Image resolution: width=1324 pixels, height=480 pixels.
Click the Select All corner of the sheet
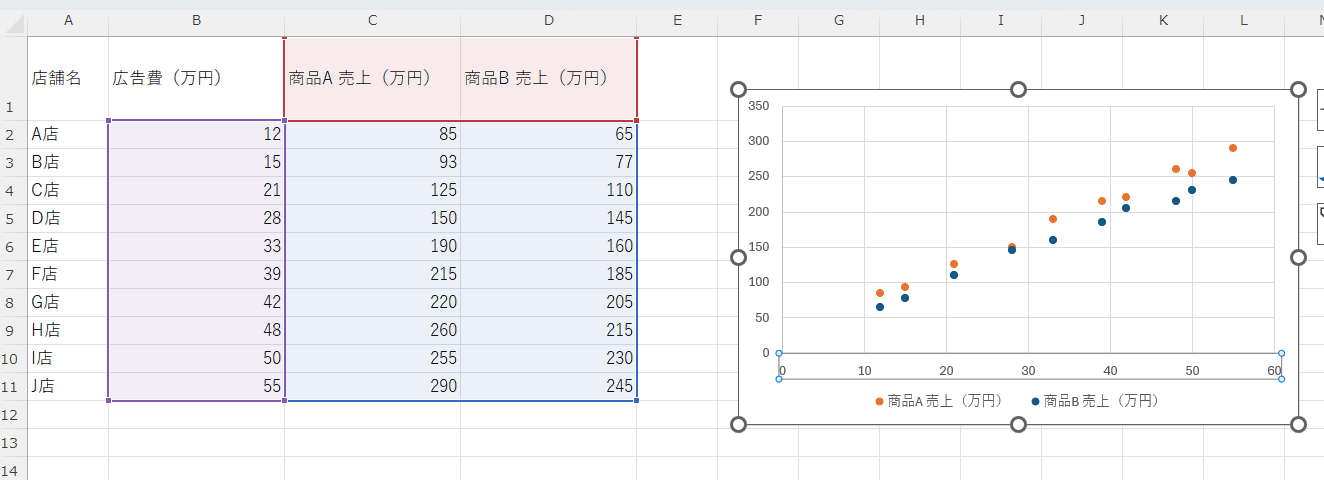point(13,21)
